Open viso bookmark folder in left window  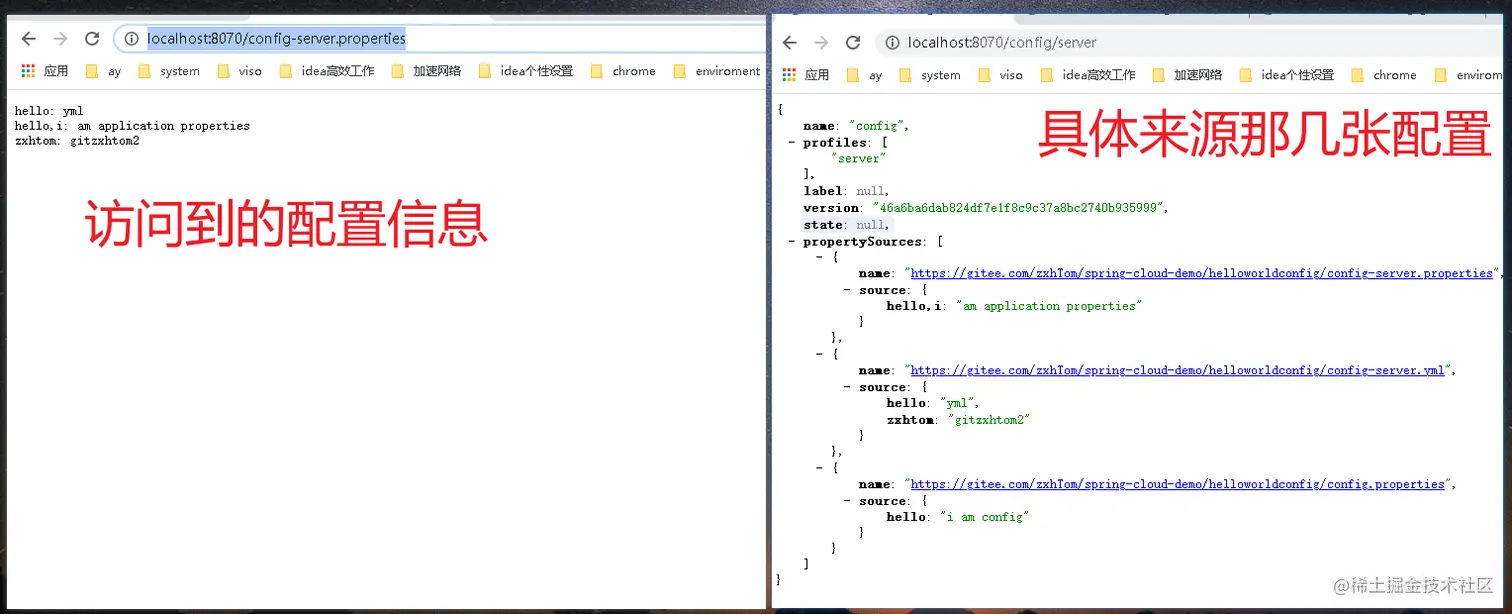239,71
